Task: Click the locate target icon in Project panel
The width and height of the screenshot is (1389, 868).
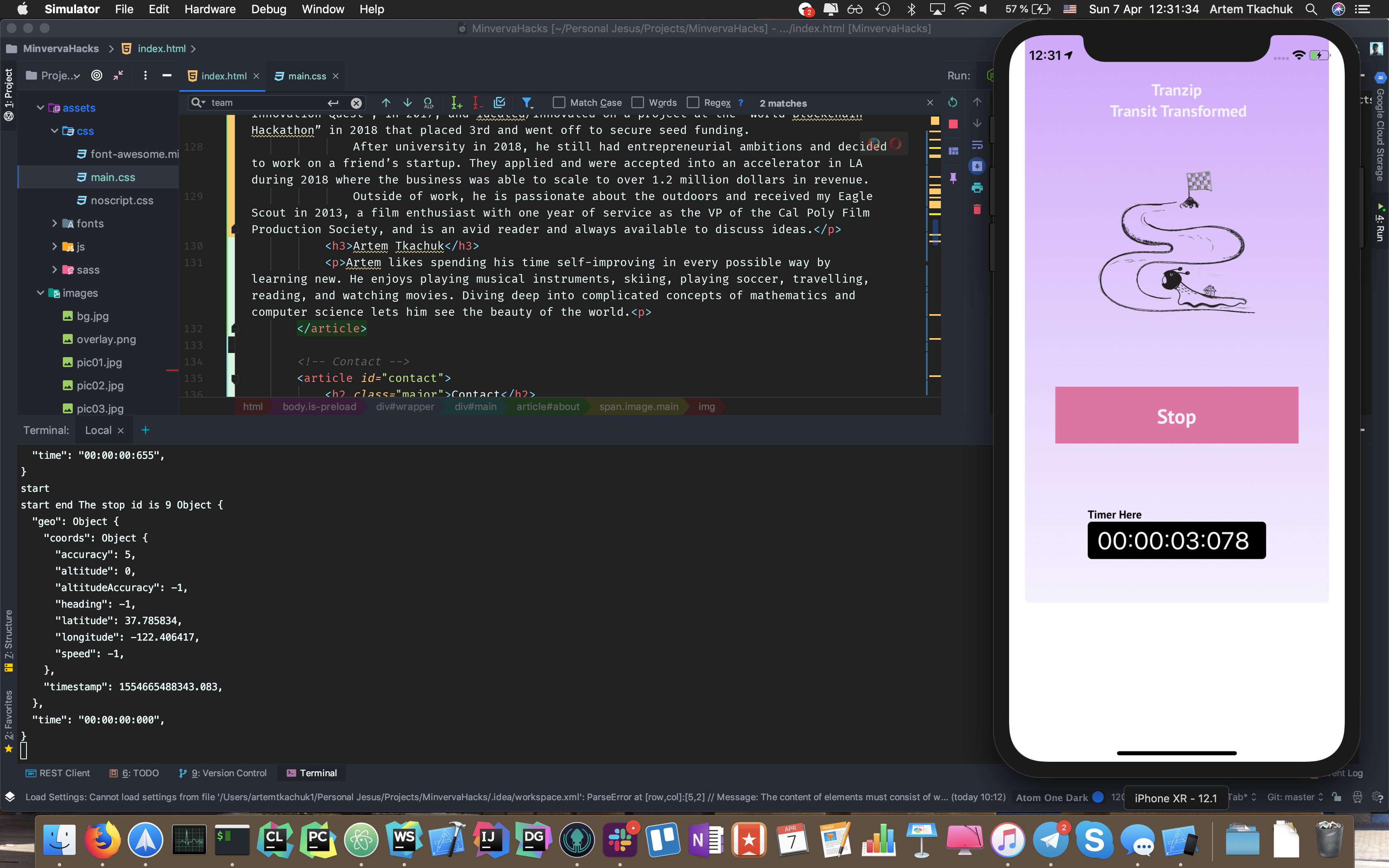Action: (x=97, y=76)
